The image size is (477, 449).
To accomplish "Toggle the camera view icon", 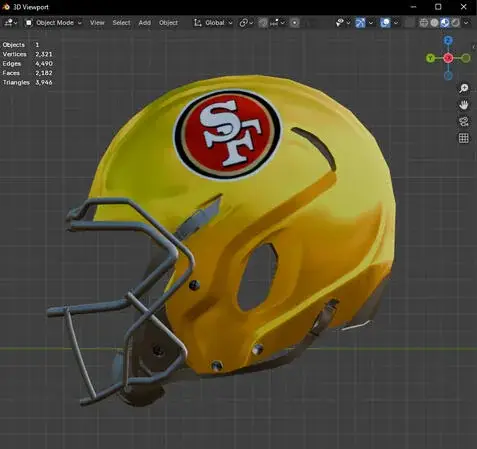I will [464, 122].
